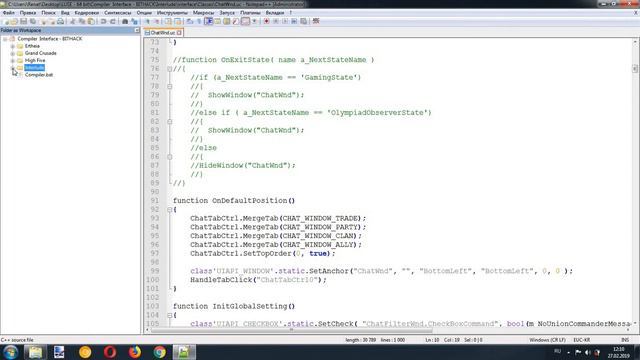
Task: Start macro recording with red record icon
Action: coord(266,21)
